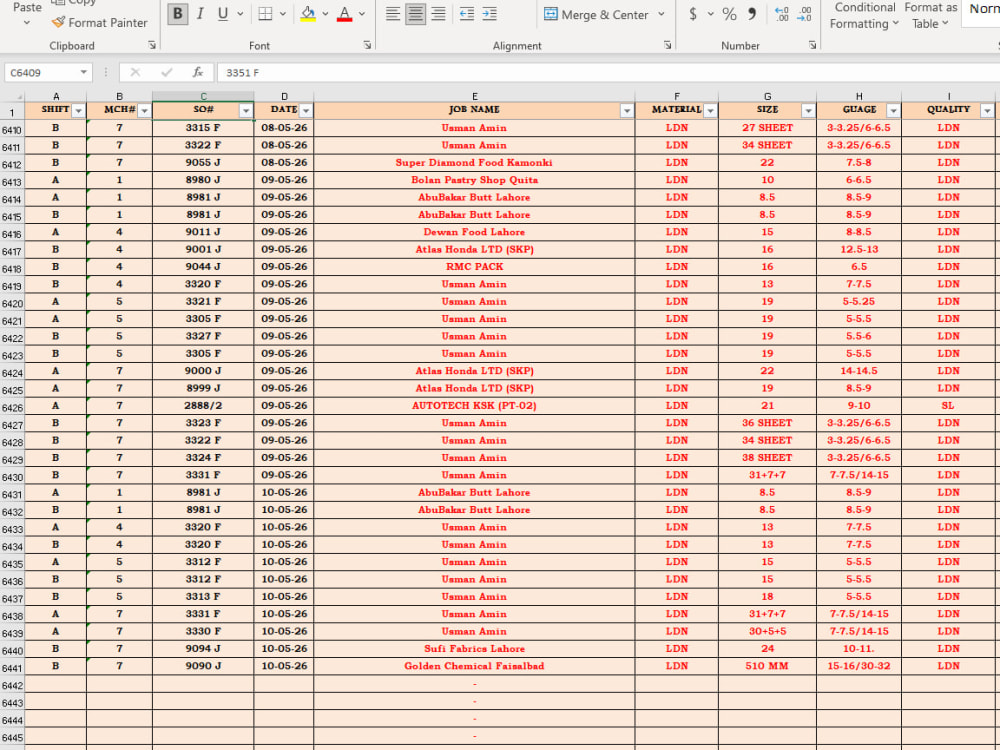Select cell 'RMC PACK'
The height and width of the screenshot is (750, 1000).
coord(474,267)
